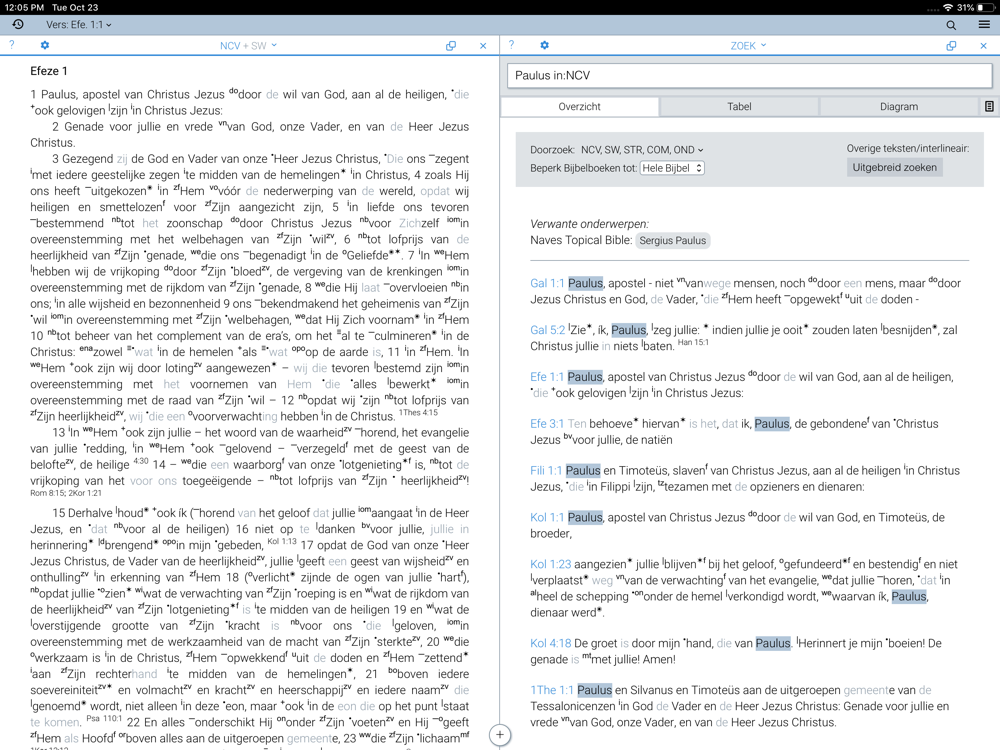The image size is (1000, 750).
Task: Open the 1The 1:1 result link
Action: coord(552,690)
